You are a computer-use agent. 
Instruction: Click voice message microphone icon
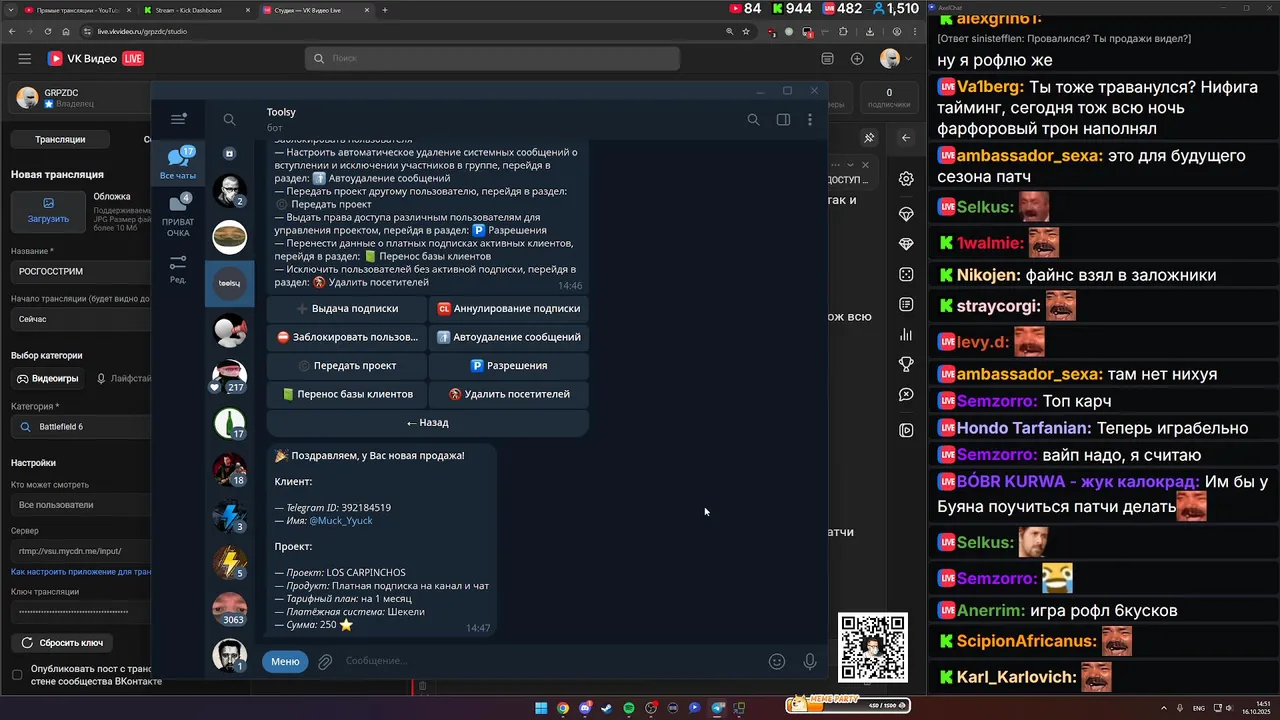click(x=810, y=661)
